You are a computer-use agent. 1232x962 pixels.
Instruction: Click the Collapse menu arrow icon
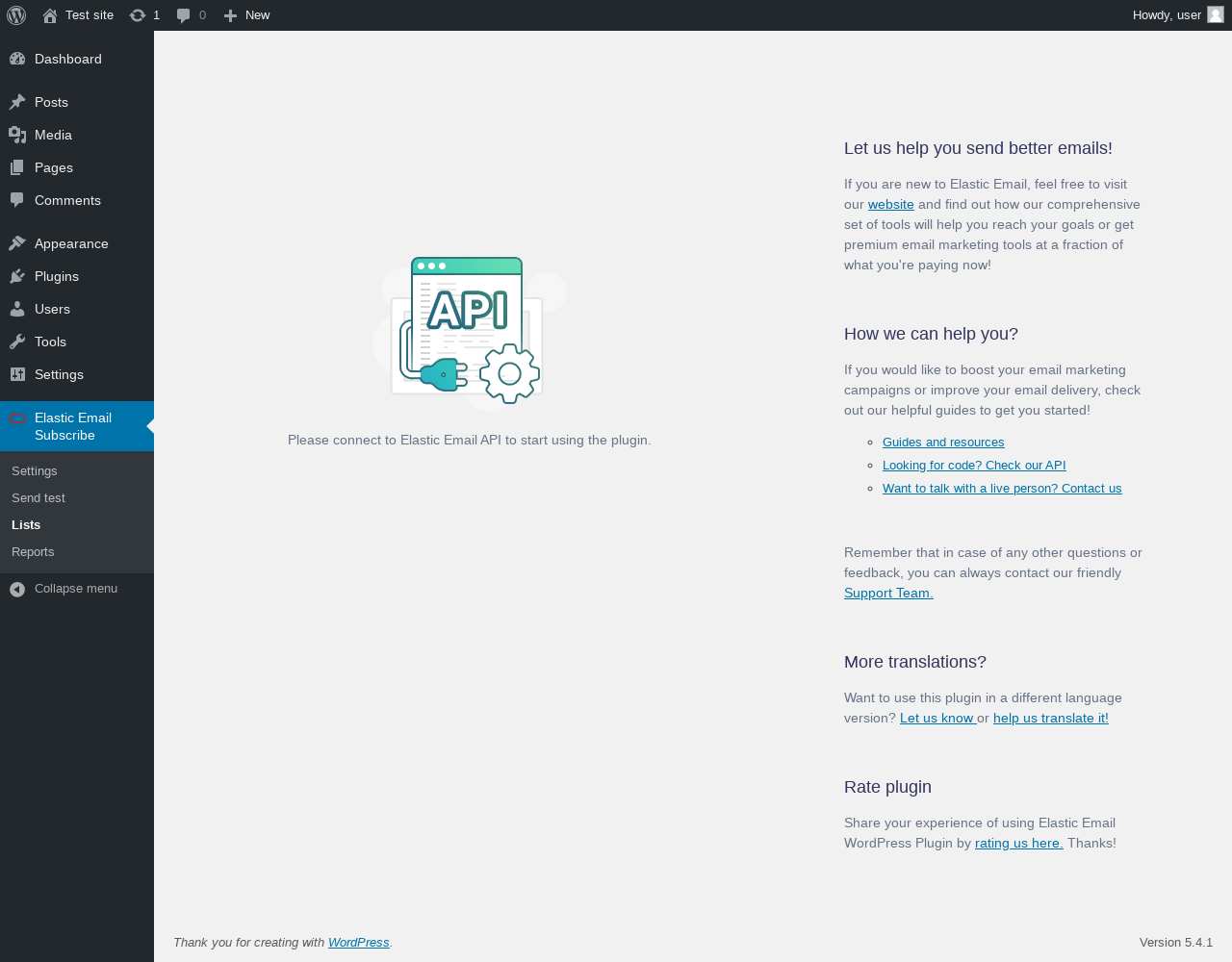click(x=17, y=589)
